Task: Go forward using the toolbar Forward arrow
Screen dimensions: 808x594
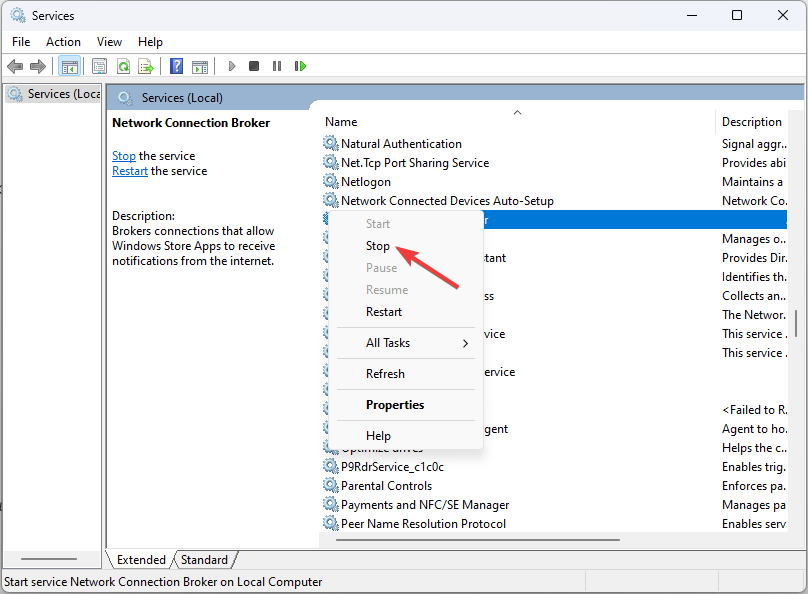Action: tap(38, 66)
